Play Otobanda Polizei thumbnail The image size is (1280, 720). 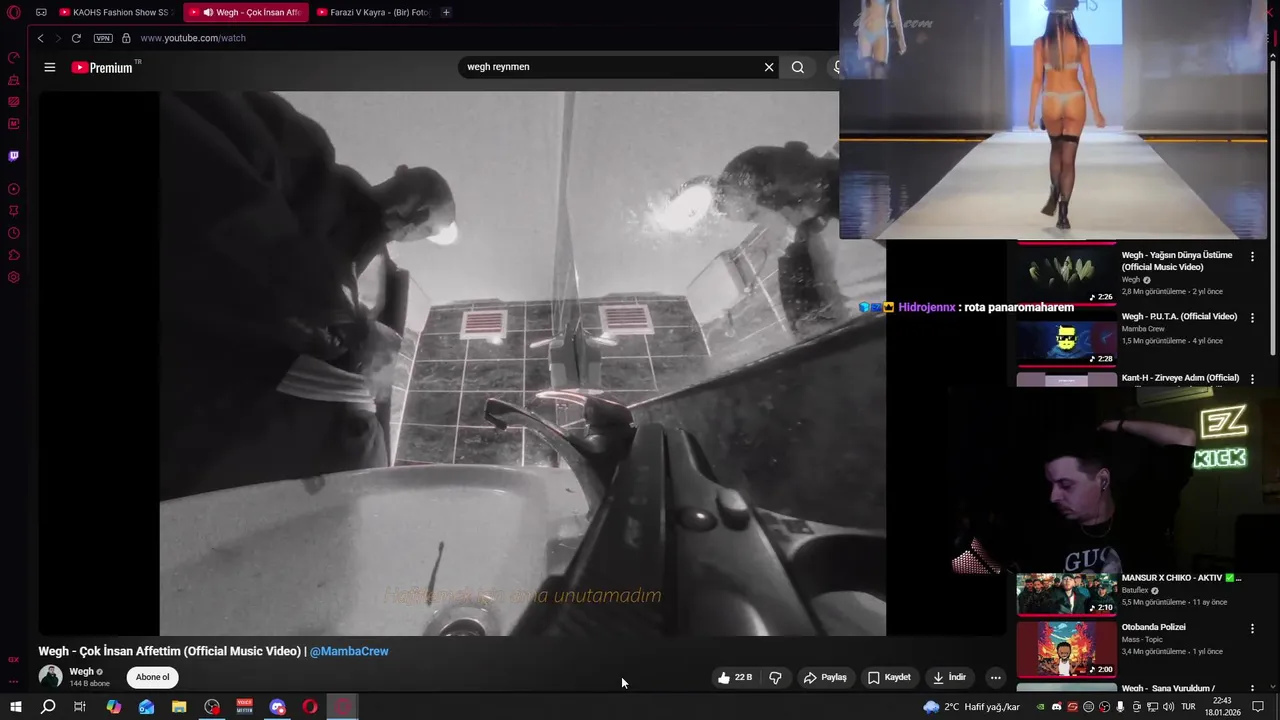tap(1066, 649)
